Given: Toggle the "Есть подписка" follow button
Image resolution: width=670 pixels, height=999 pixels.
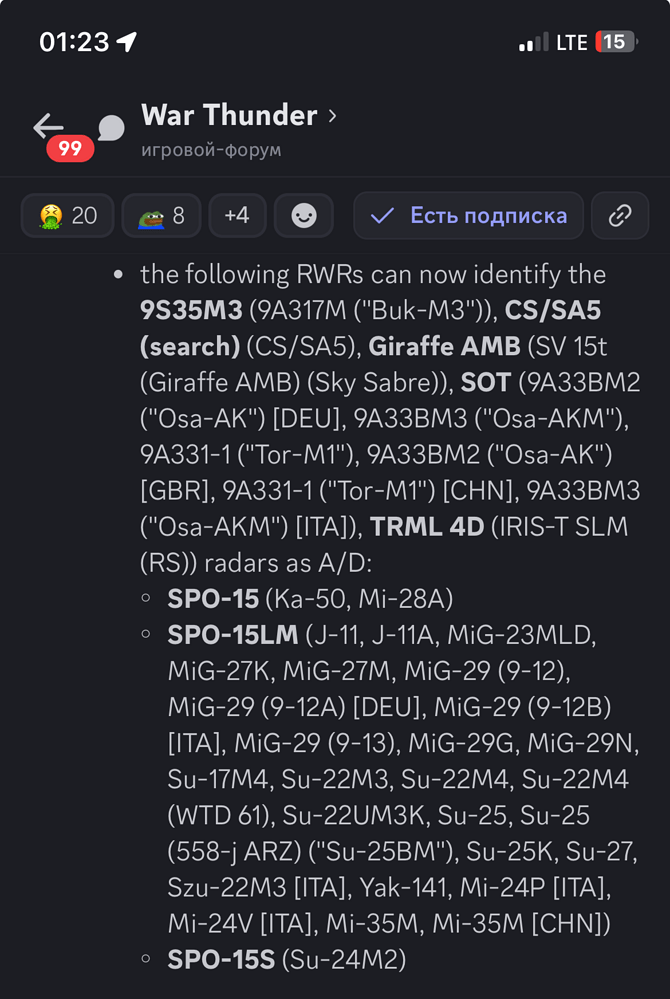Looking at the screenshot, I should pos(468,215).
